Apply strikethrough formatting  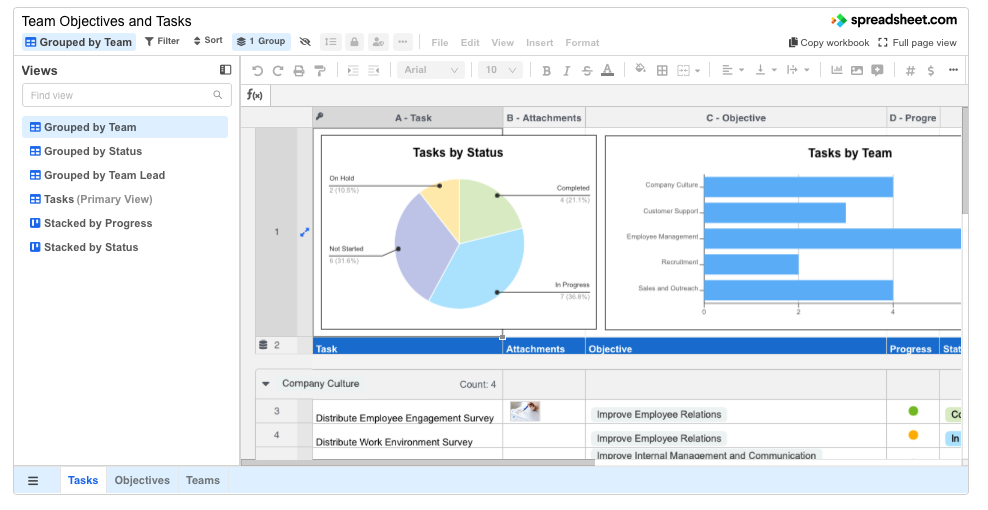pyautogui.click(x=587, y=71)
